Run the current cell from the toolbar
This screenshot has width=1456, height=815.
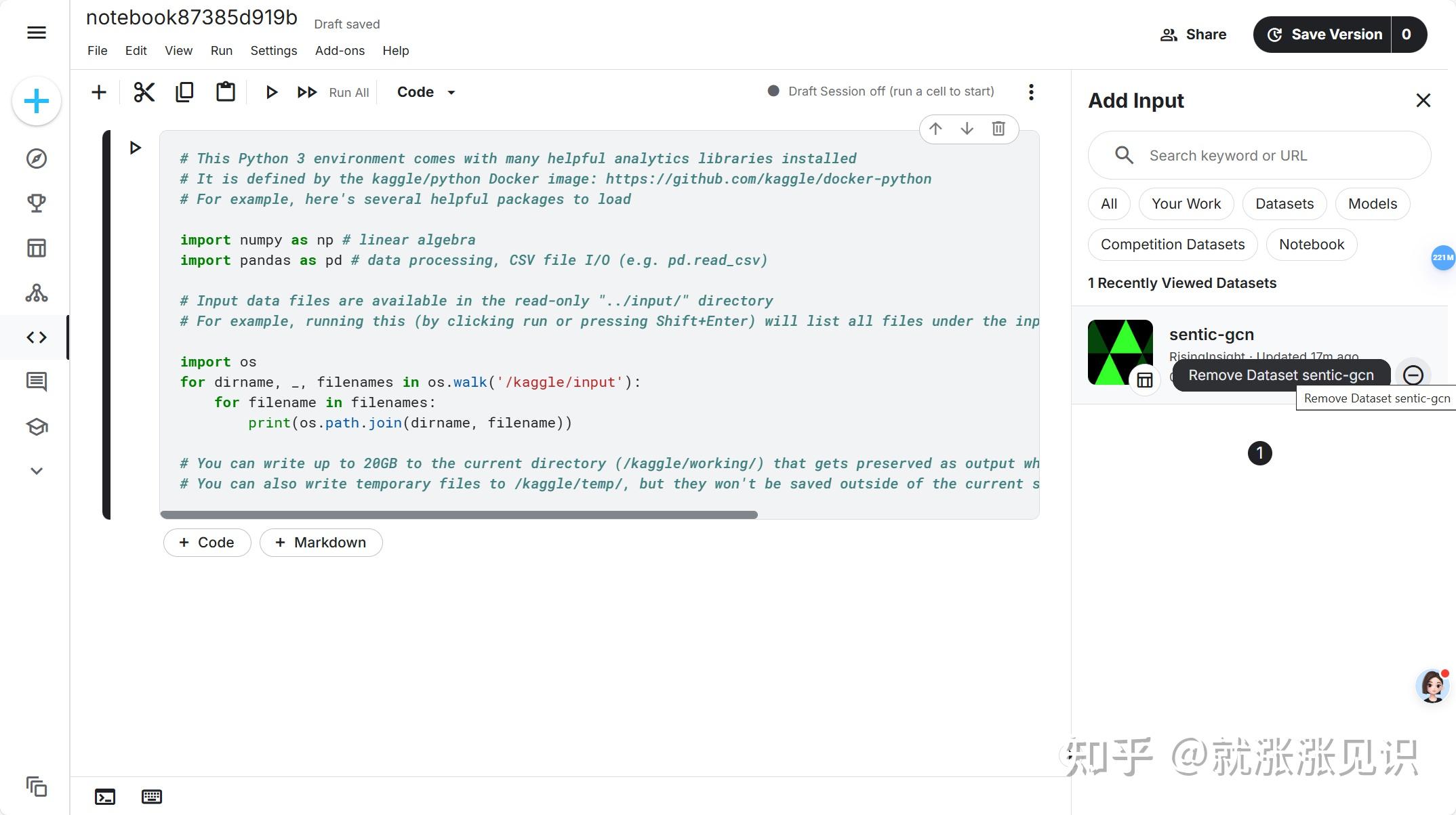point(271,92)
